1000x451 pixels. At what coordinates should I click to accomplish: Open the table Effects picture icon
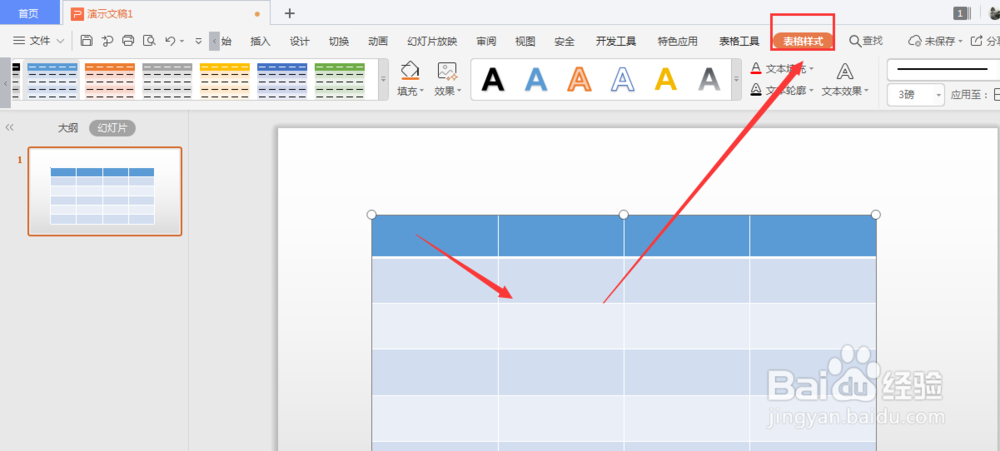click(447, 71)
